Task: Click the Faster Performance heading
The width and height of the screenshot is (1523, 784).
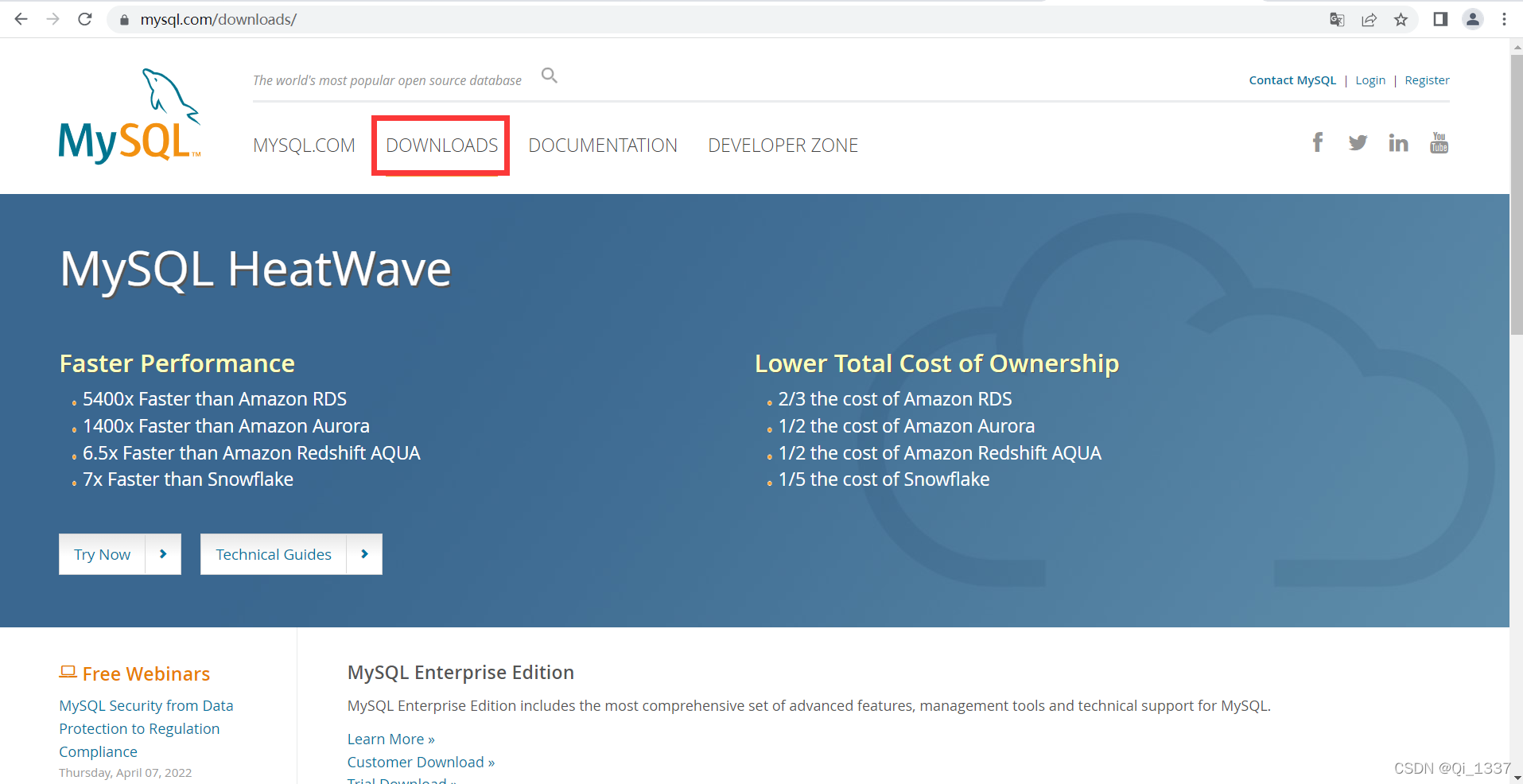Action: pos(177,363)
